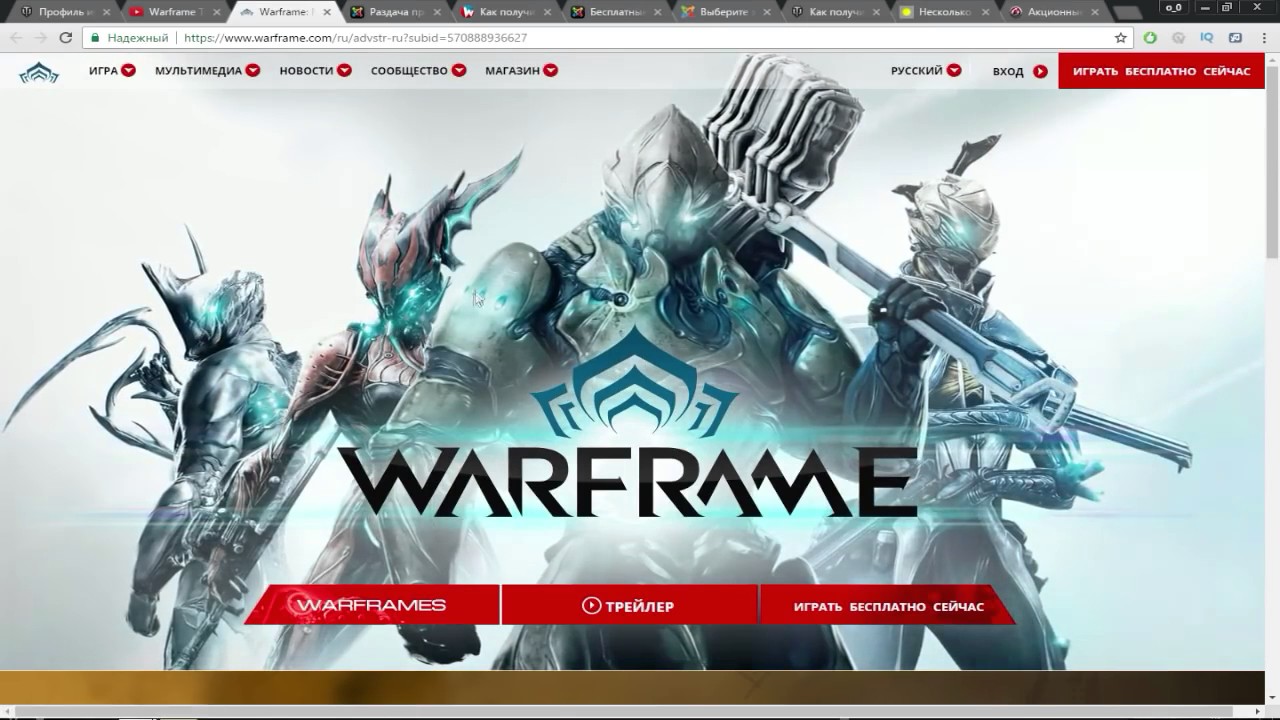The height and width of the screenshot is (720, 1280).
Task: Expand the МУЛЬТИМЕДИА menu dropdown
Action: 253,71
